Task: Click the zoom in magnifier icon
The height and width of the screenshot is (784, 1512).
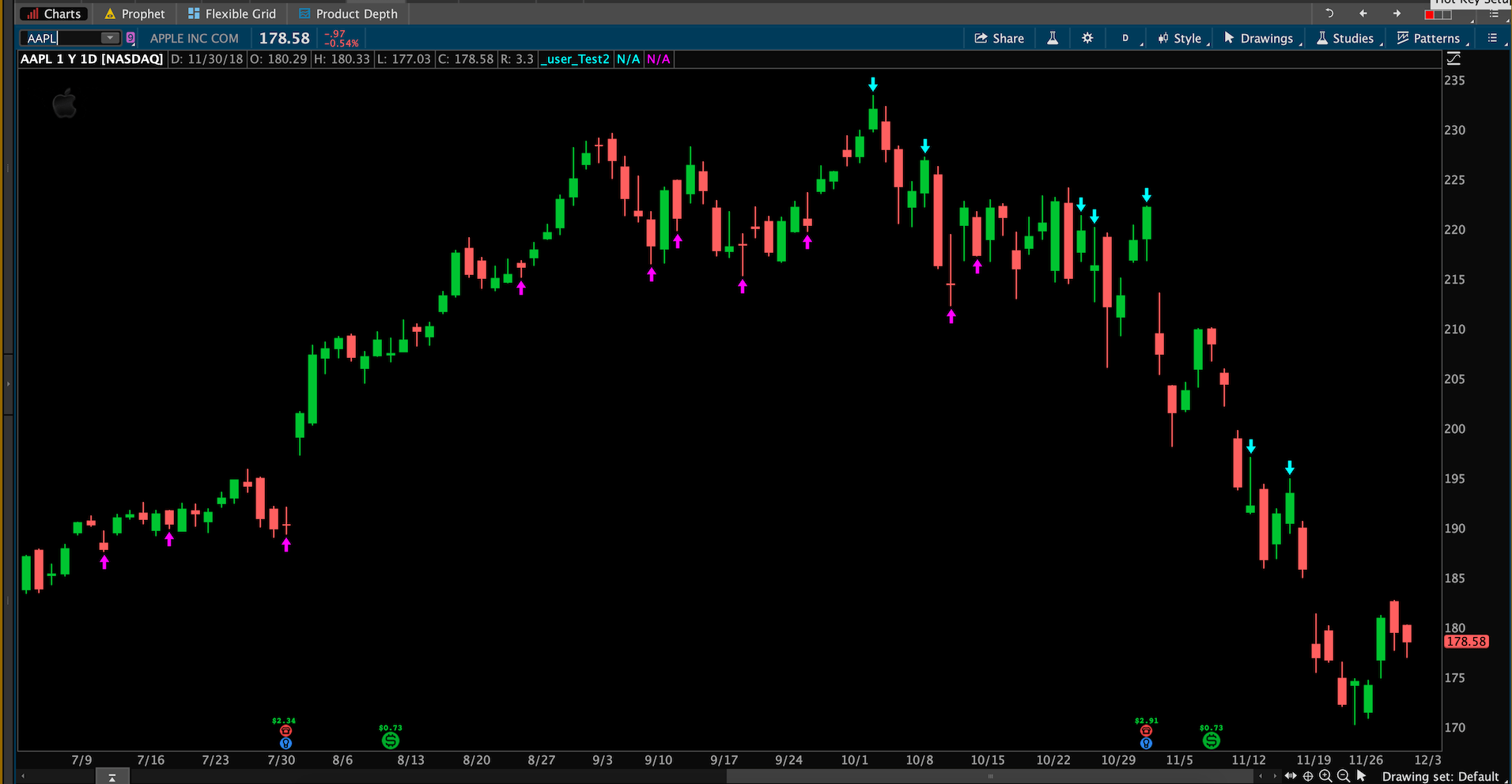Action: point(1325,776)
